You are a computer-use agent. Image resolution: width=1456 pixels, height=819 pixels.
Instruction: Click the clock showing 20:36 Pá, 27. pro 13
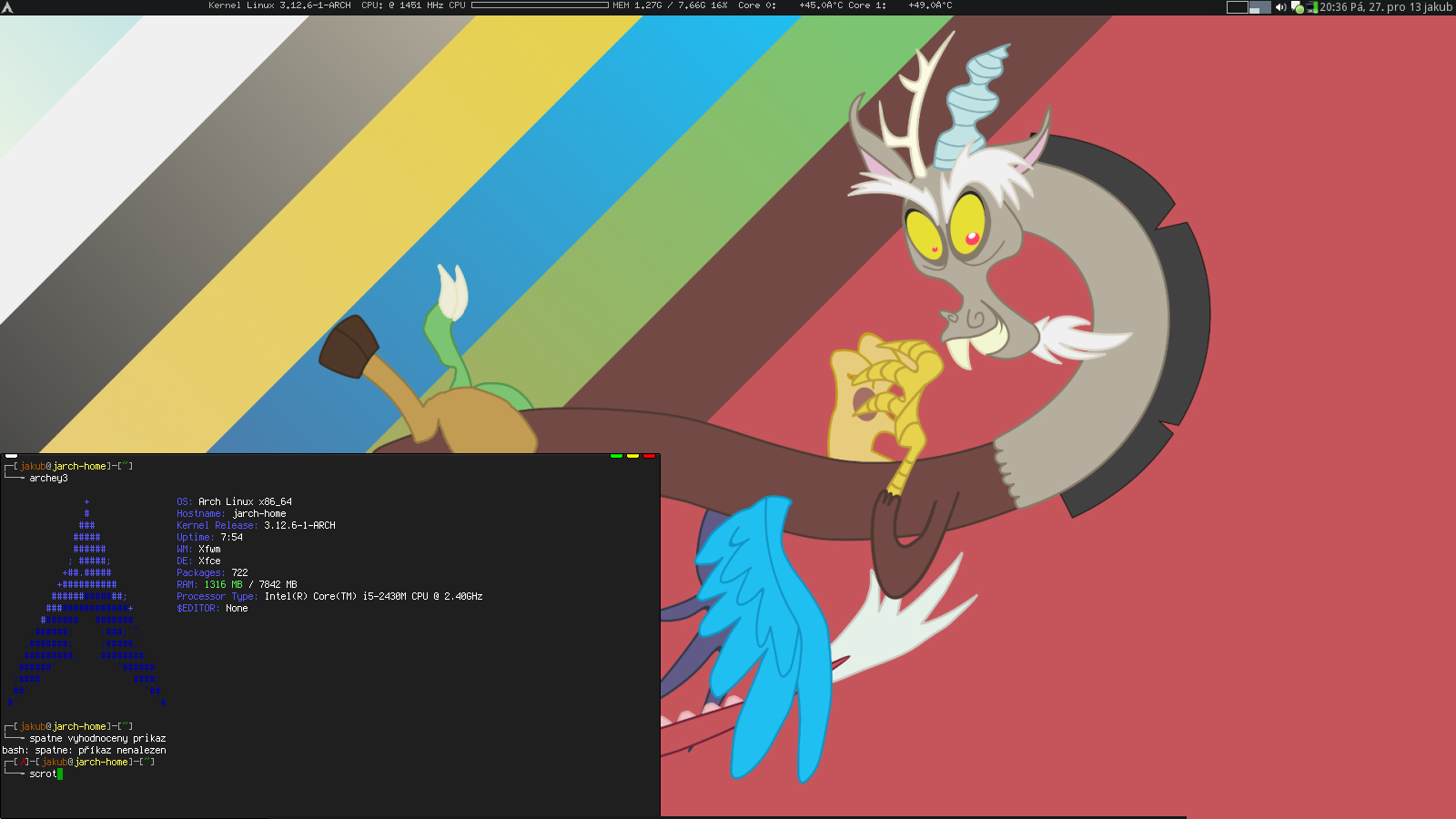pyautogui.click(x=1372, y=7)
